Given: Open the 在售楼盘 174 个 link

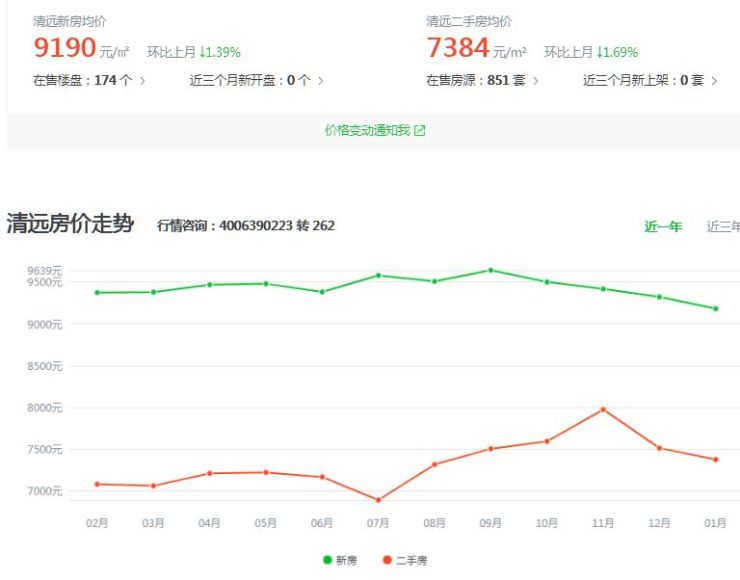Looking at the screenshot, I should pos(89,80).
